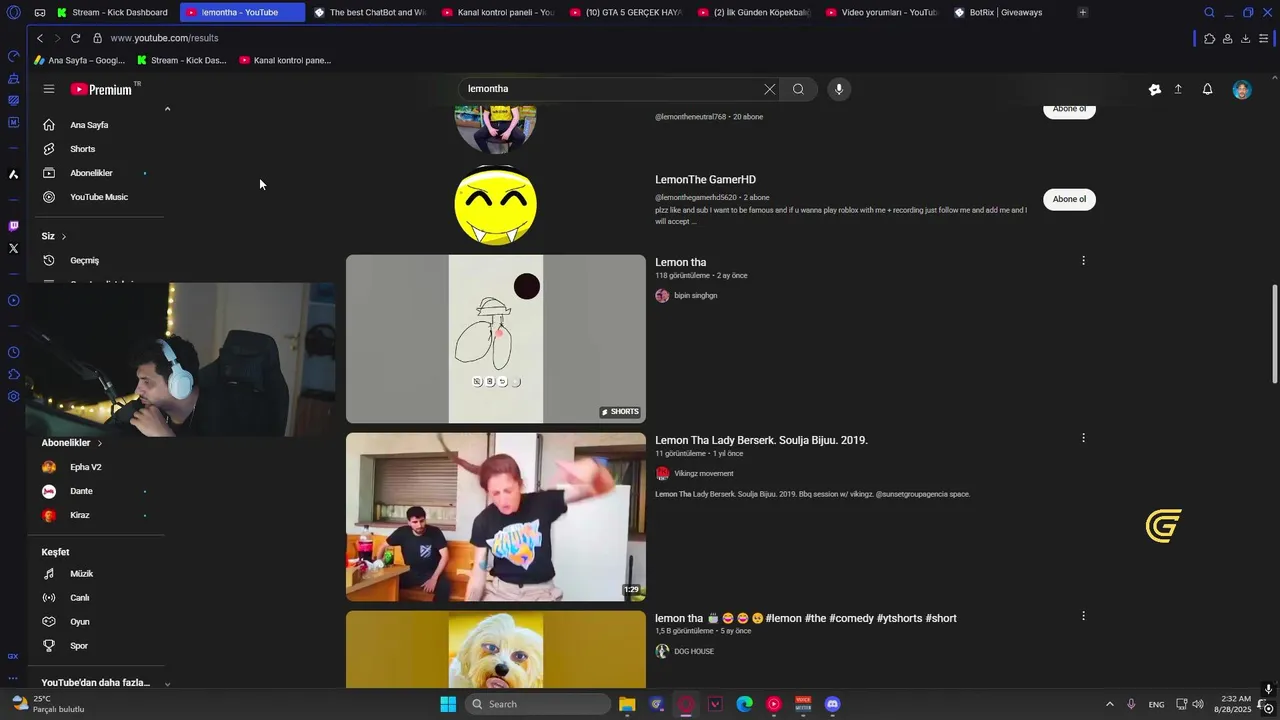Open Discord from the taskbar
The height and width of the screenshot is (720, 1280).
point(833,704)
